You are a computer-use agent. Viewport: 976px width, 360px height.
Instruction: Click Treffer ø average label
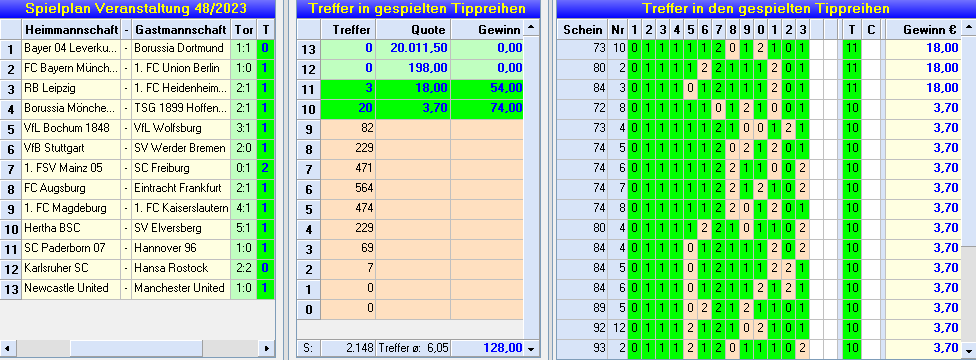click(413, 348)
